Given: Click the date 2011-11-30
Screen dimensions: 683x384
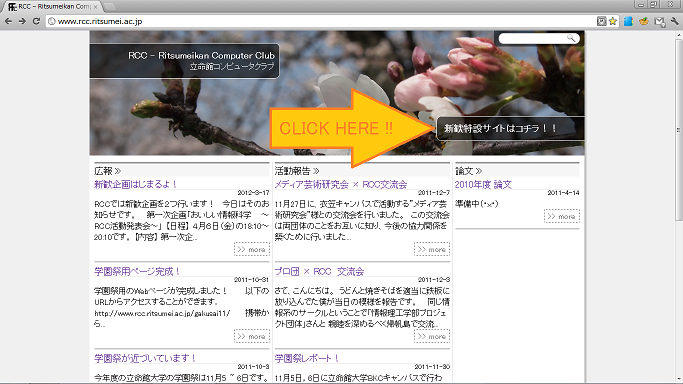Looking at the screenshot, I should pyautogui.click(x=432, y=367).
